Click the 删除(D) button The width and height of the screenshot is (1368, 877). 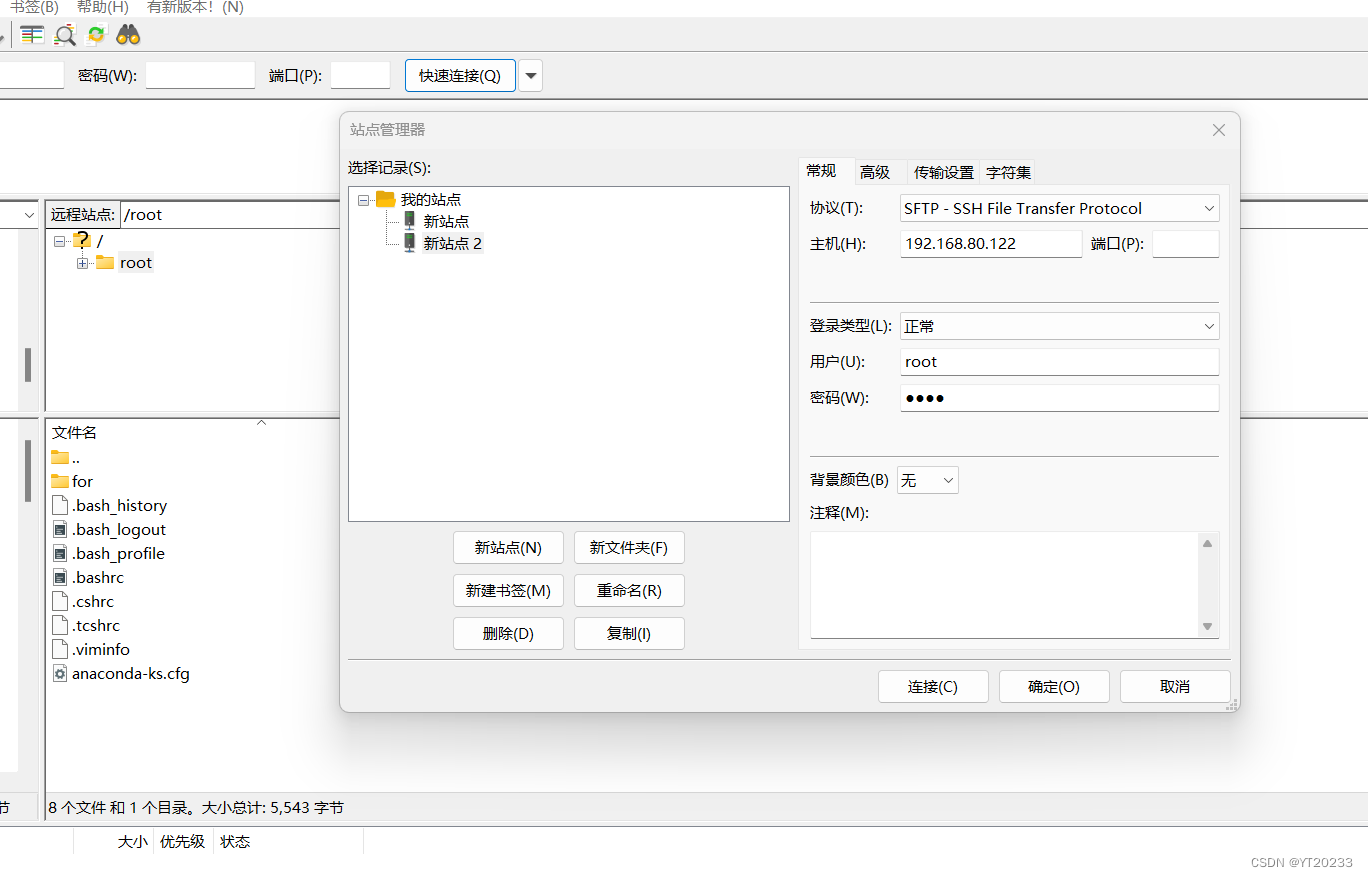coord(508,634)
